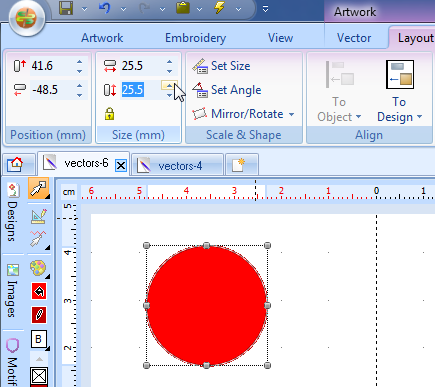Close the vectors-6 document tab

coord(121,165)
